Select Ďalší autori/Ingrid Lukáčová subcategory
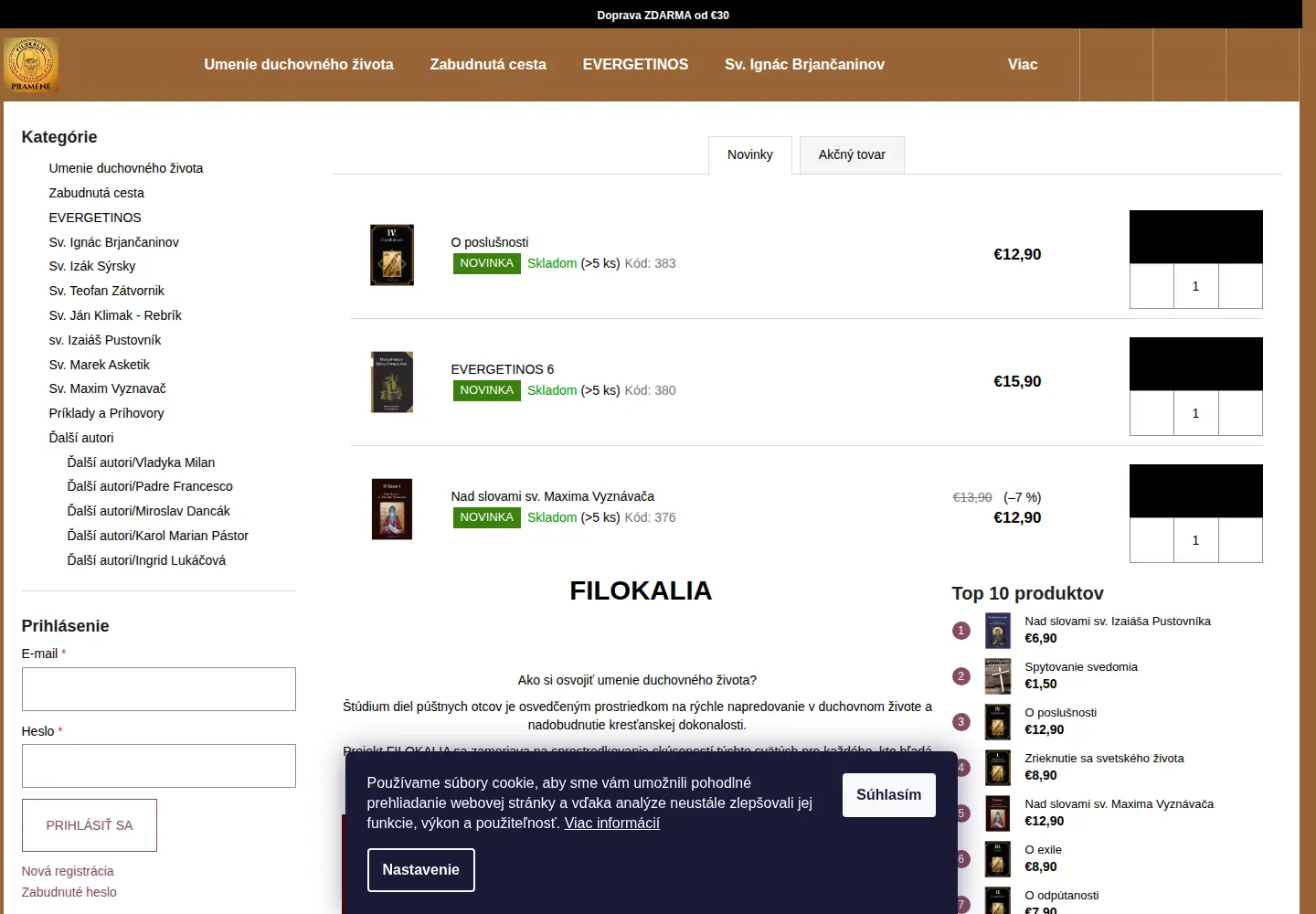 (146, 560)
